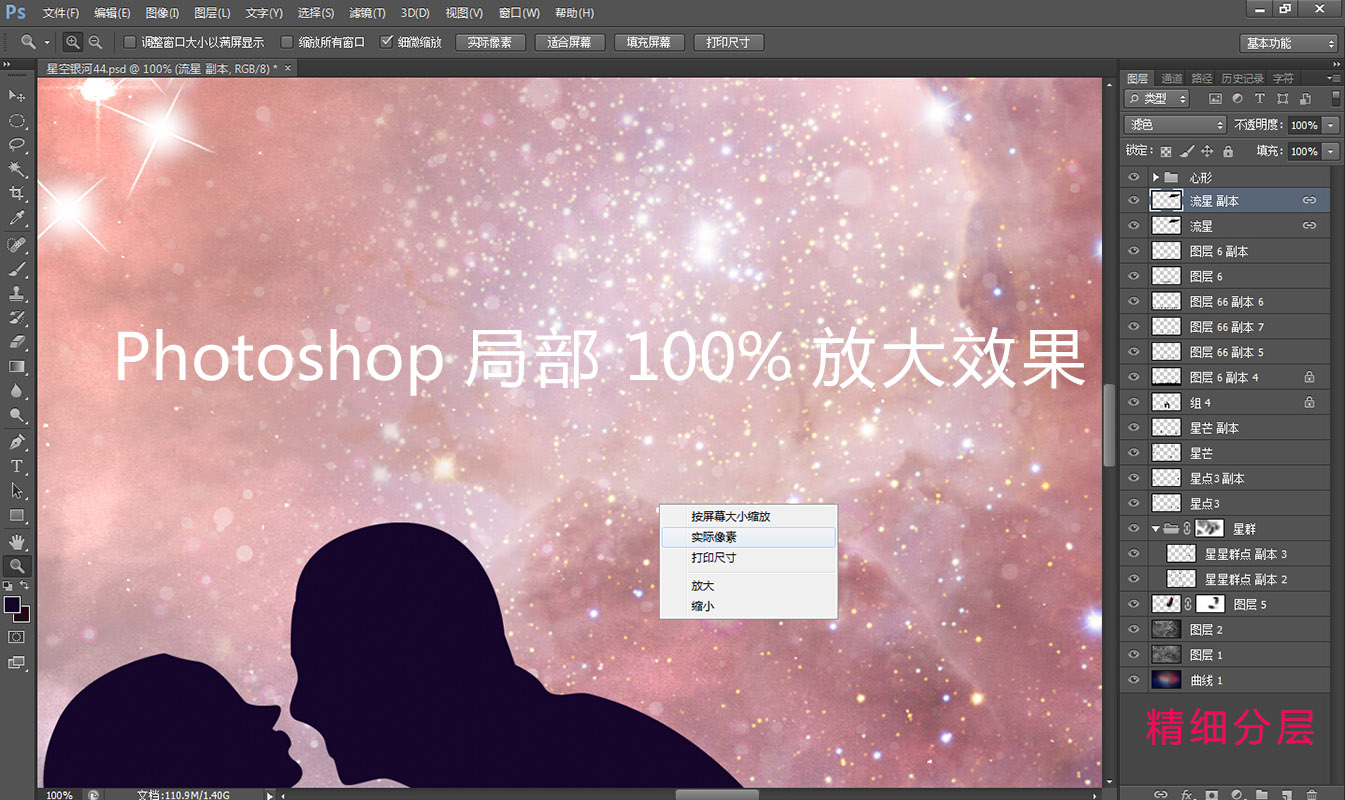1345x800 pixels.
Task: Hide the 星芒 layer
Action: (1133, 453)
